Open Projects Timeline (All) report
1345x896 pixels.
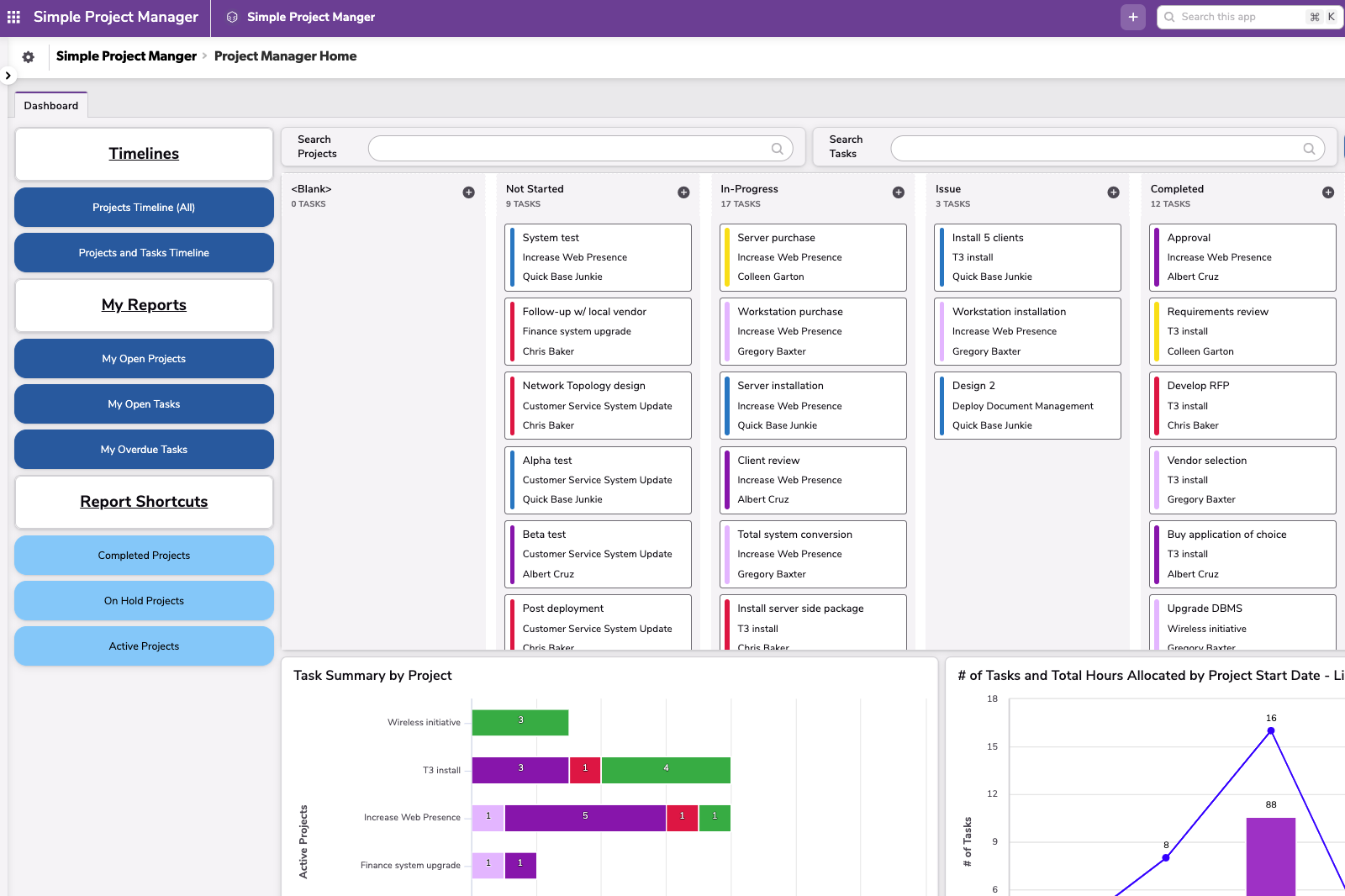(x=143, y=207)
